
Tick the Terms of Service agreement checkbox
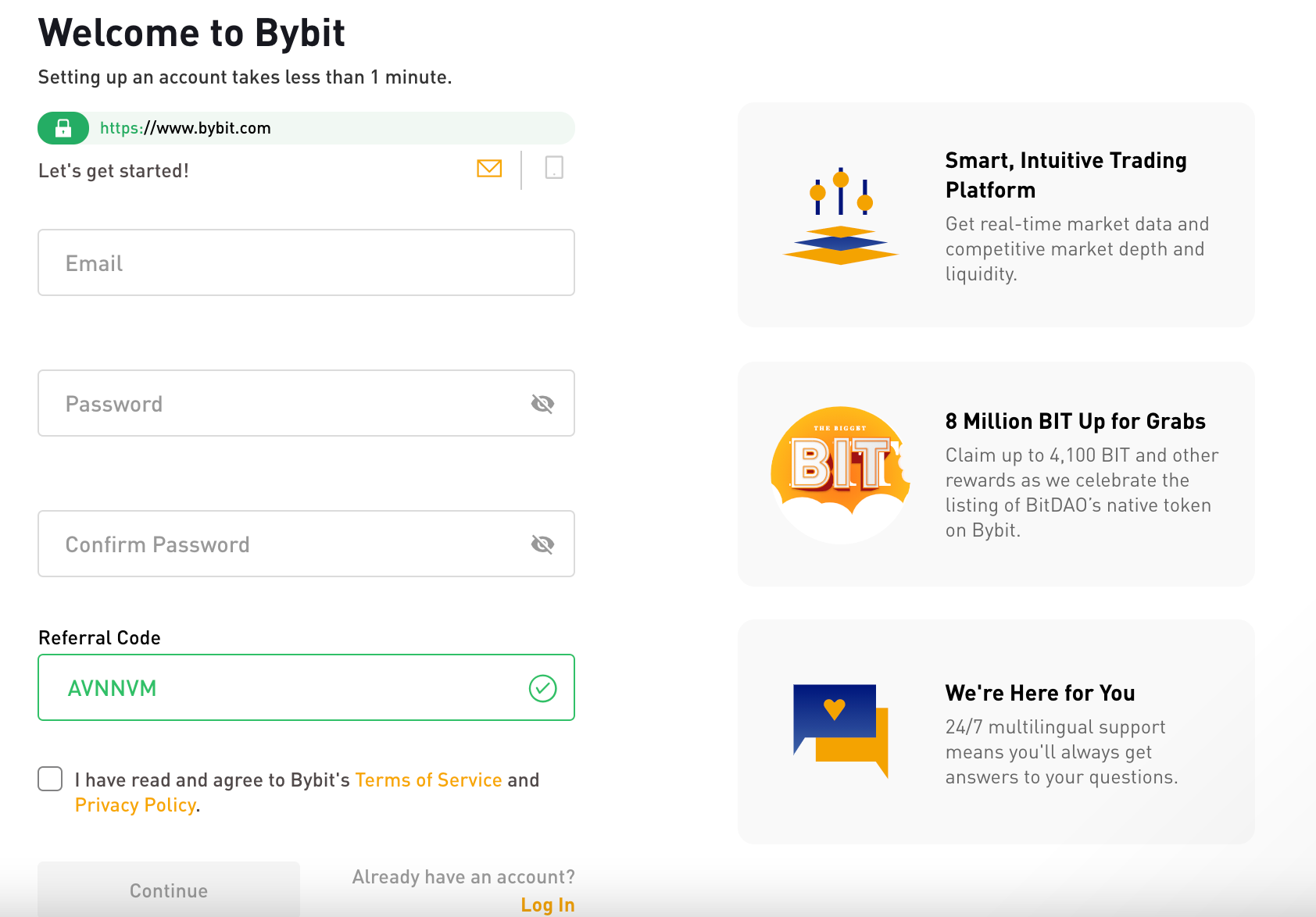[x=50, y=779]
